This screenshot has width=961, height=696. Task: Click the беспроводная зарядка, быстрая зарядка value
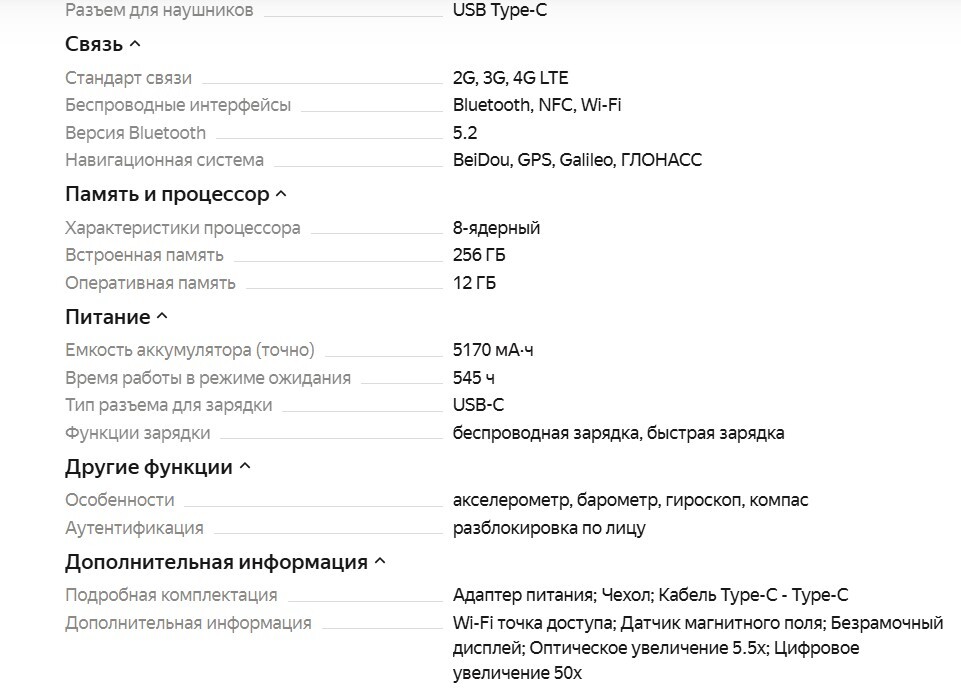(618, 433)
